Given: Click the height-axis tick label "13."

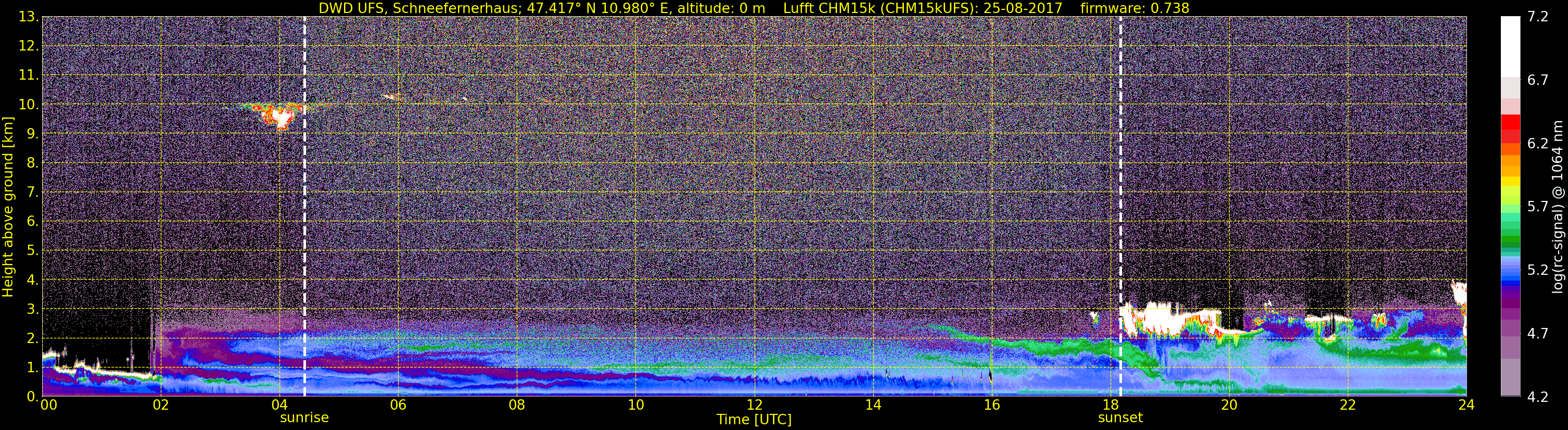Looking at the screenshot, I should point(29,17).
